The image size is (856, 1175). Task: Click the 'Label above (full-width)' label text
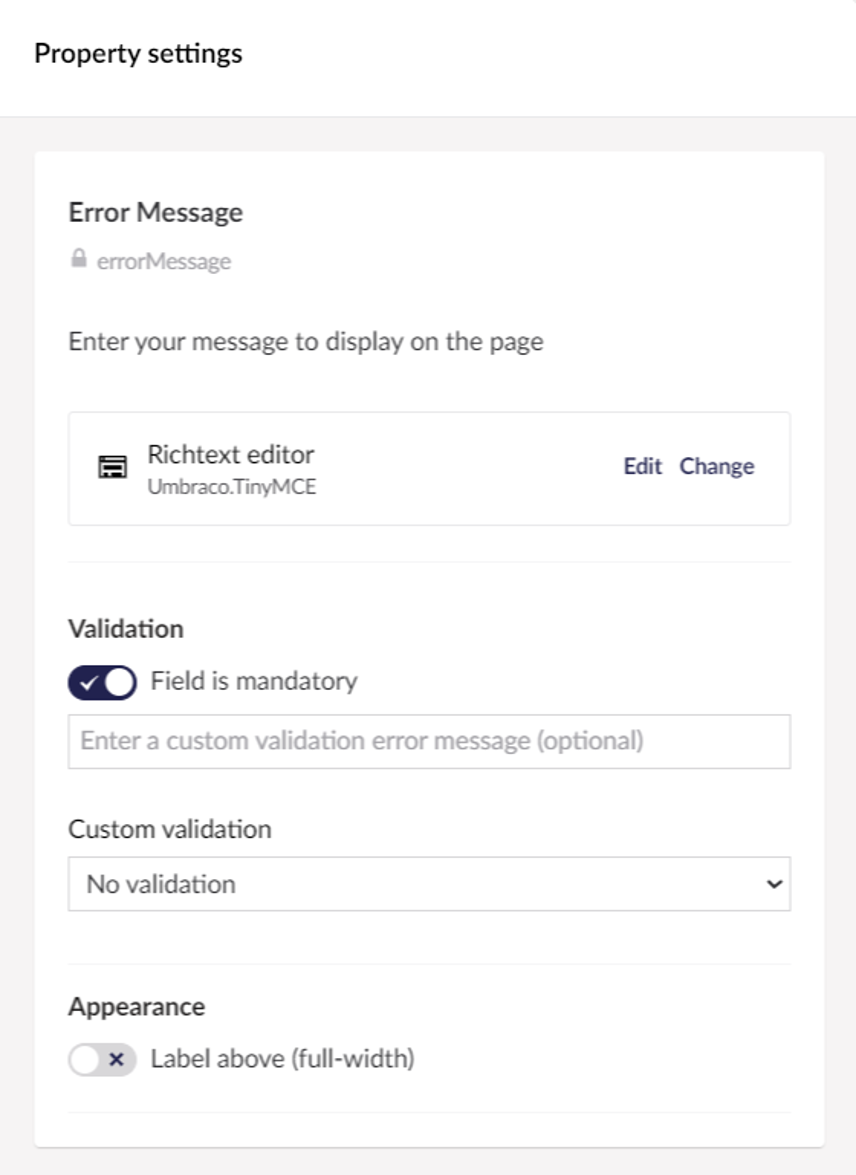coord(282,1059)
